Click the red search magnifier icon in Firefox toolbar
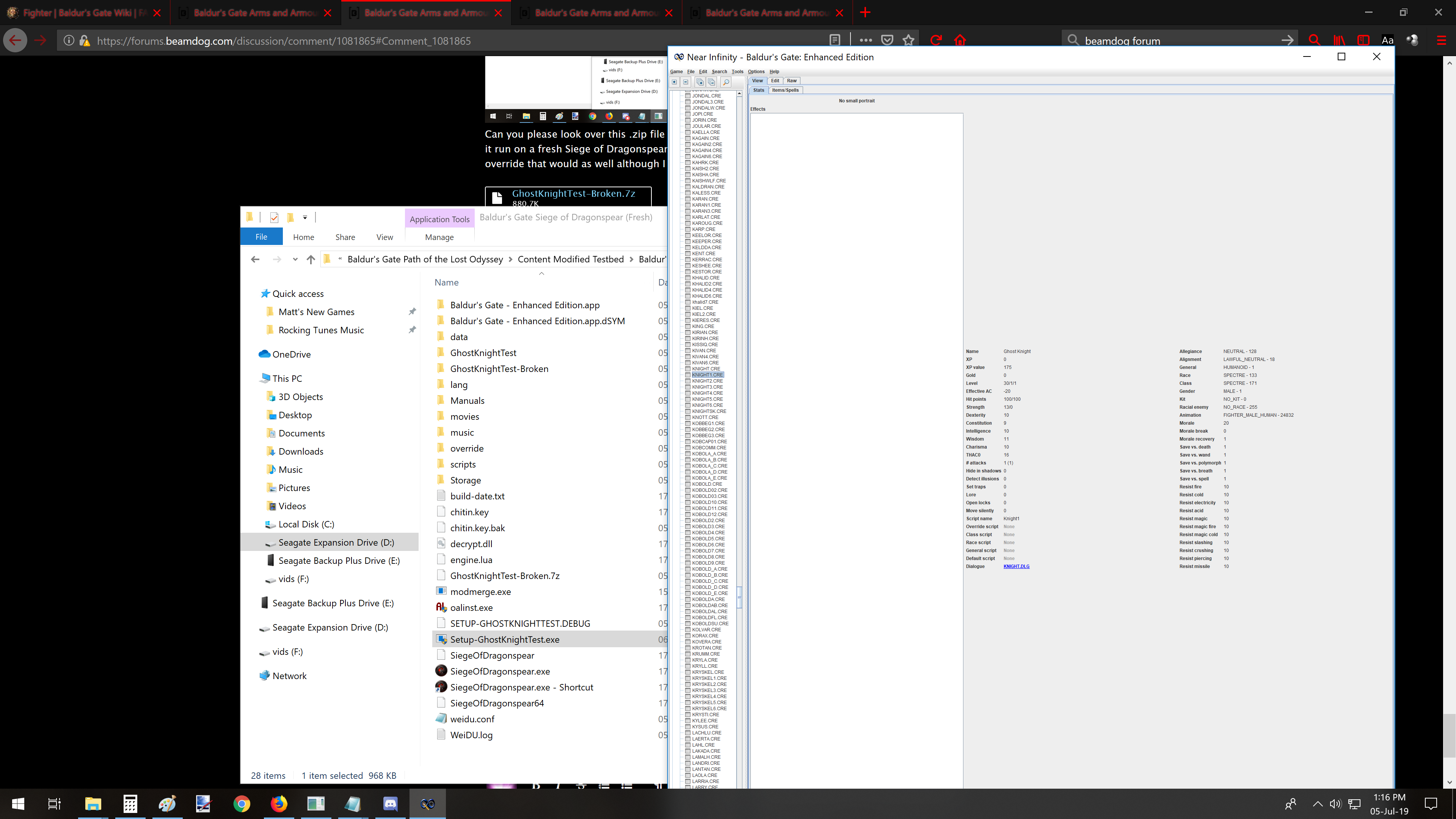Viewport: 1456px width, 819px height. 1314,40
